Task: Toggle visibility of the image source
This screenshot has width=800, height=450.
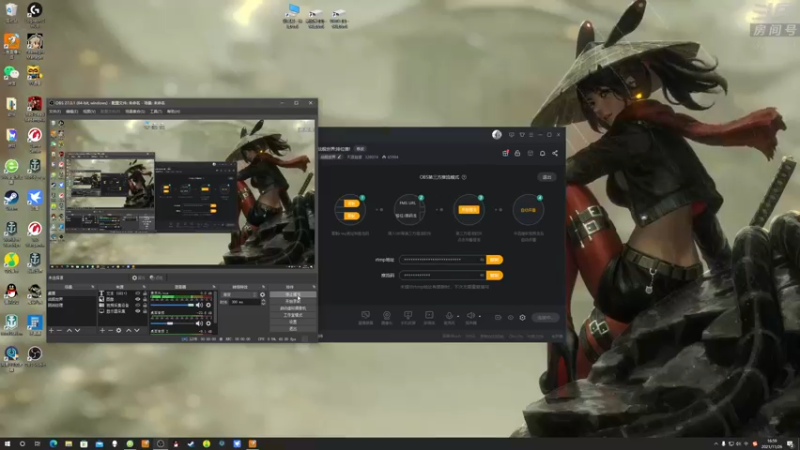Action: tap(138, 299)
